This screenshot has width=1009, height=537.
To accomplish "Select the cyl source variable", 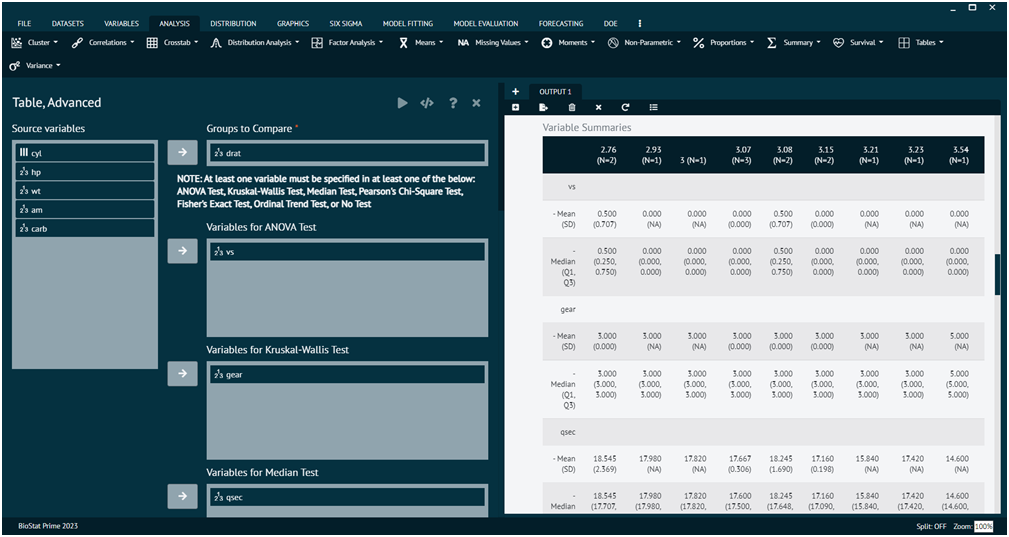I will pos(85,153).
